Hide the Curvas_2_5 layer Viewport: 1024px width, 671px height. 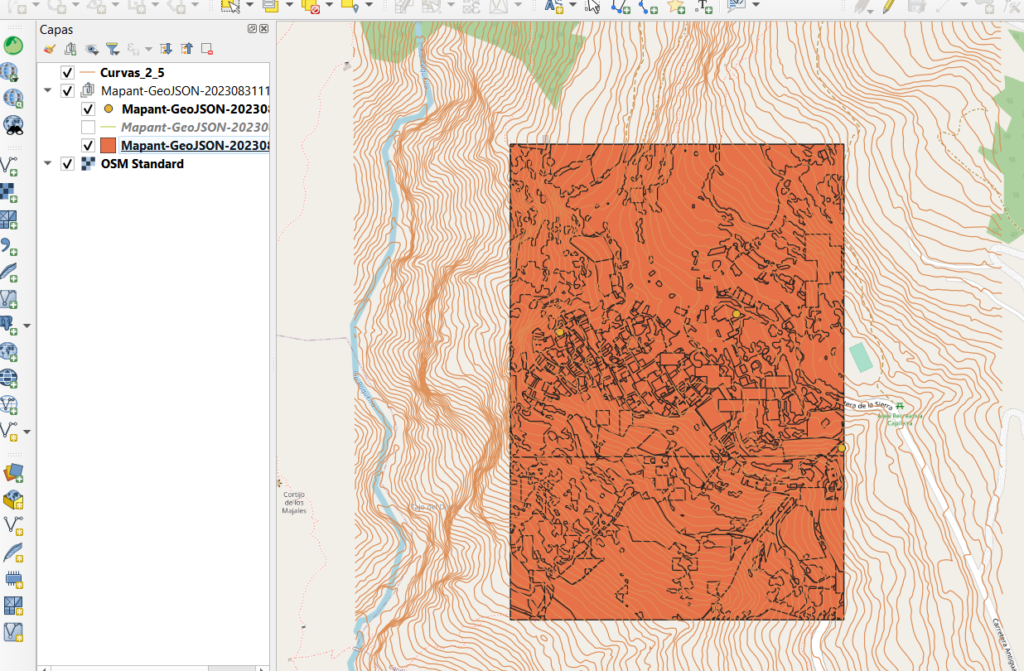tap(66, 72)
